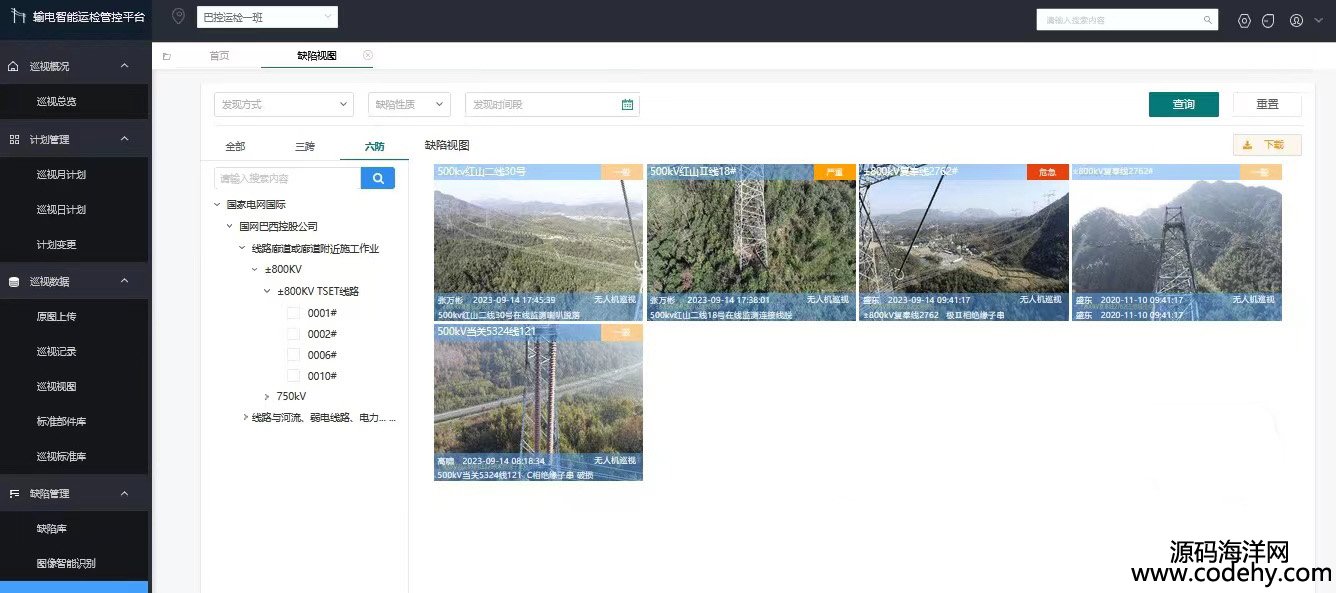The width and height of the screenshot is (1336, 593).
Task: Switch to the 首页 tab
Action: (219, 56)
